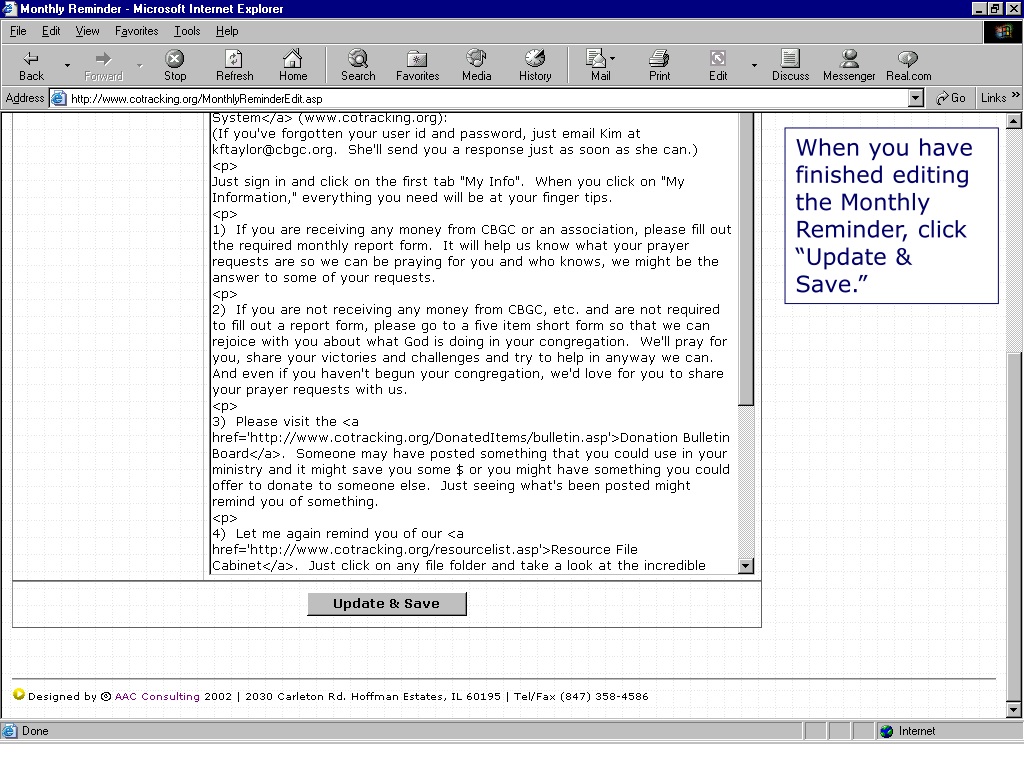
Task: Restore down the Internet Explorer window
Action: tap(993, 8)
